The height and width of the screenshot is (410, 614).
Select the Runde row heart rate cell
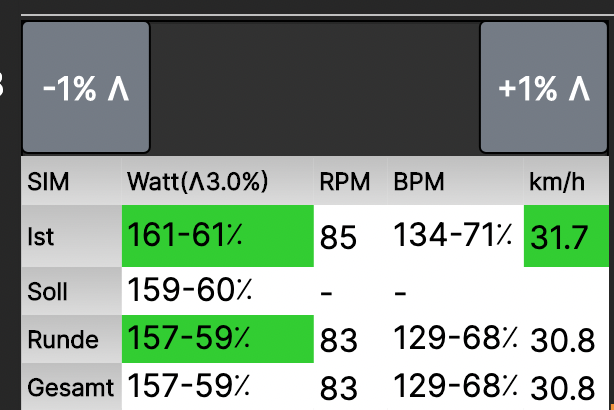[453, 339]
